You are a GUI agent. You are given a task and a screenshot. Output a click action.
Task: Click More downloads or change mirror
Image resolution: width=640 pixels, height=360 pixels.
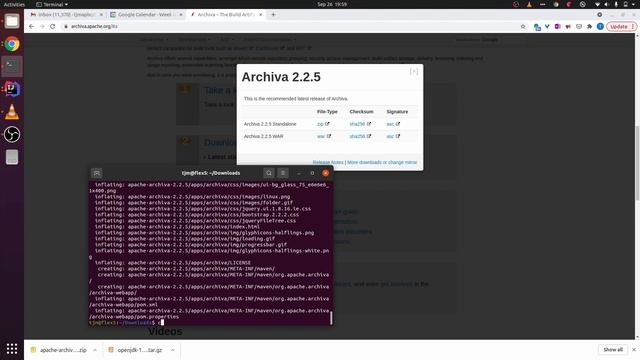click(x=382, y=162)
